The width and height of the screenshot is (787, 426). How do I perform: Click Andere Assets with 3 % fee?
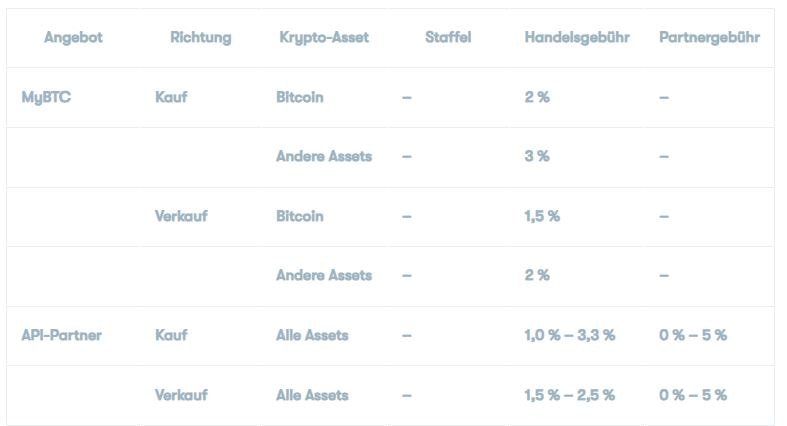[324, 157]
